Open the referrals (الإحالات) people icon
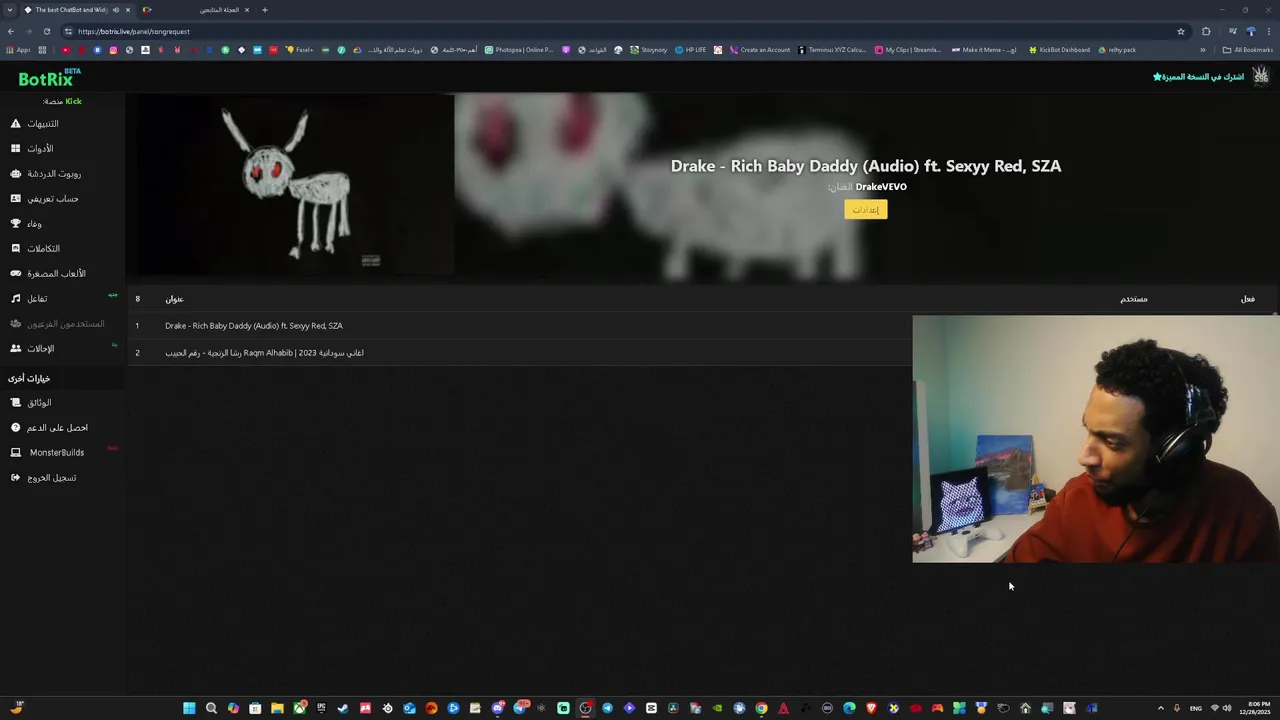1280x720 pixels. pos(15,349)
